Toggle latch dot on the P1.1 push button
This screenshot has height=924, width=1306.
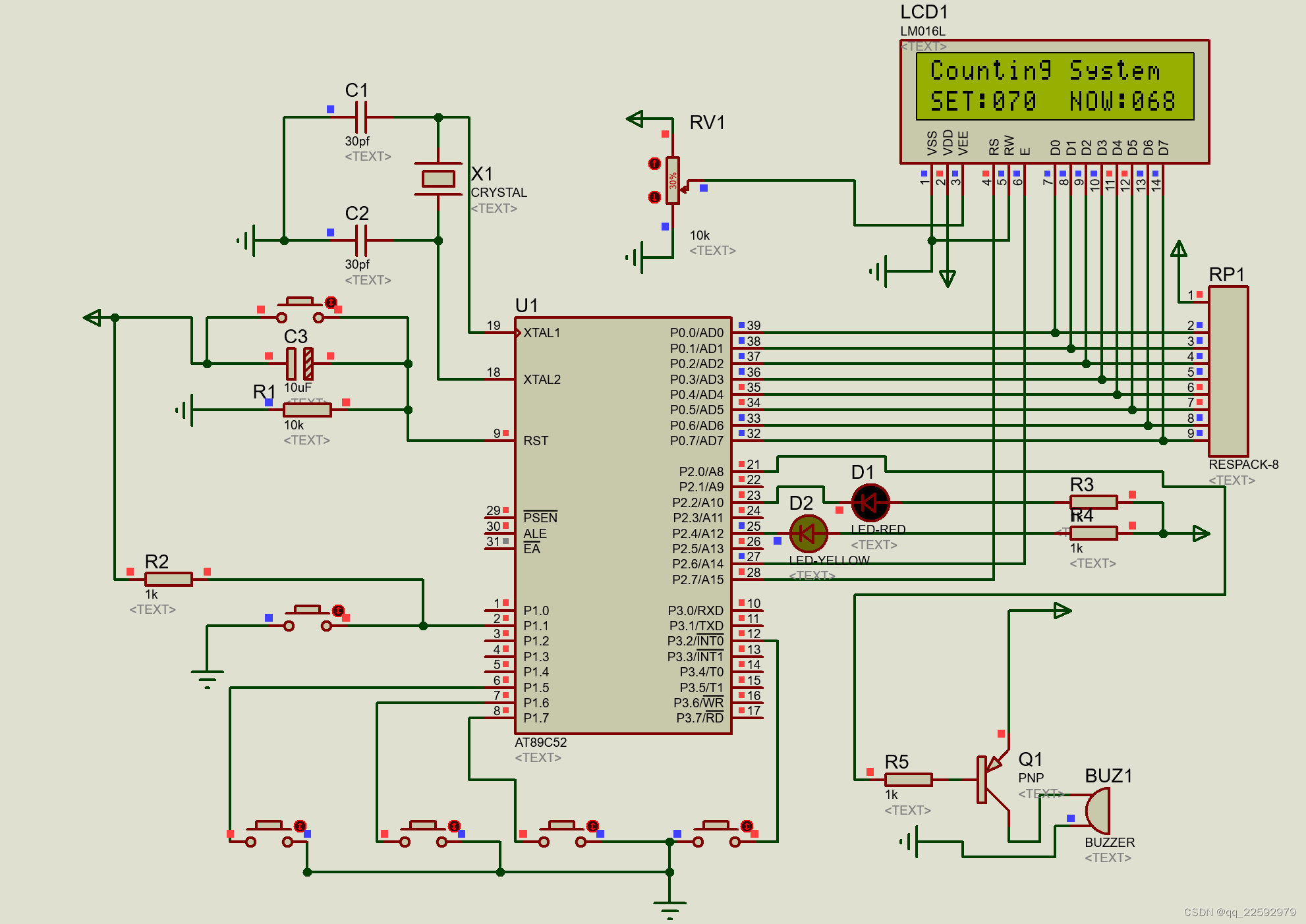(x=338, y=611)
